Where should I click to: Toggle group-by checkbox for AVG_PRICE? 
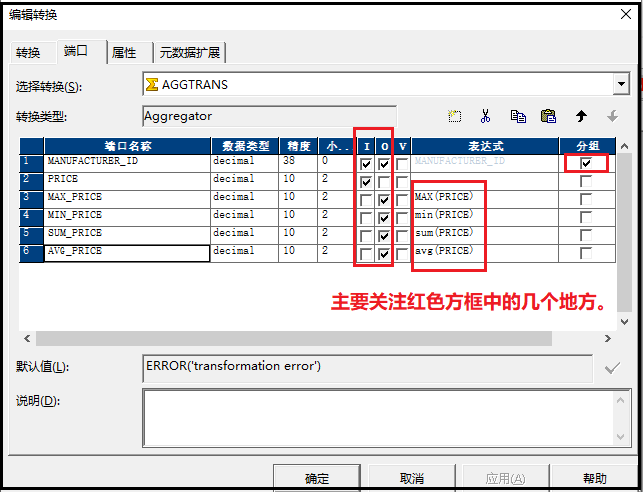pos(586,253)
